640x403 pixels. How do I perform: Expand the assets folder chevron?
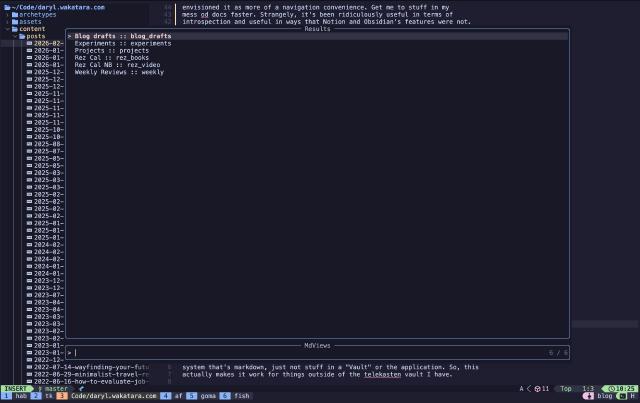(x=8, y=22)
